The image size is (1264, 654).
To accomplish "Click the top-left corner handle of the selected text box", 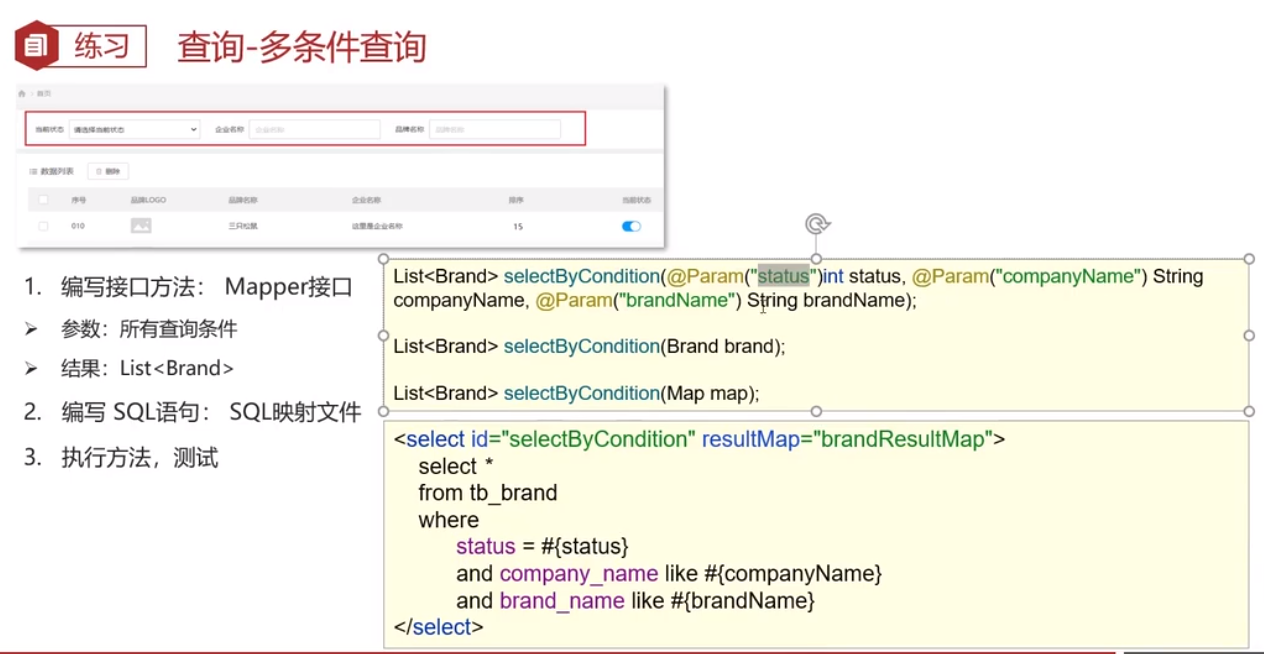I will coord(384,259).
